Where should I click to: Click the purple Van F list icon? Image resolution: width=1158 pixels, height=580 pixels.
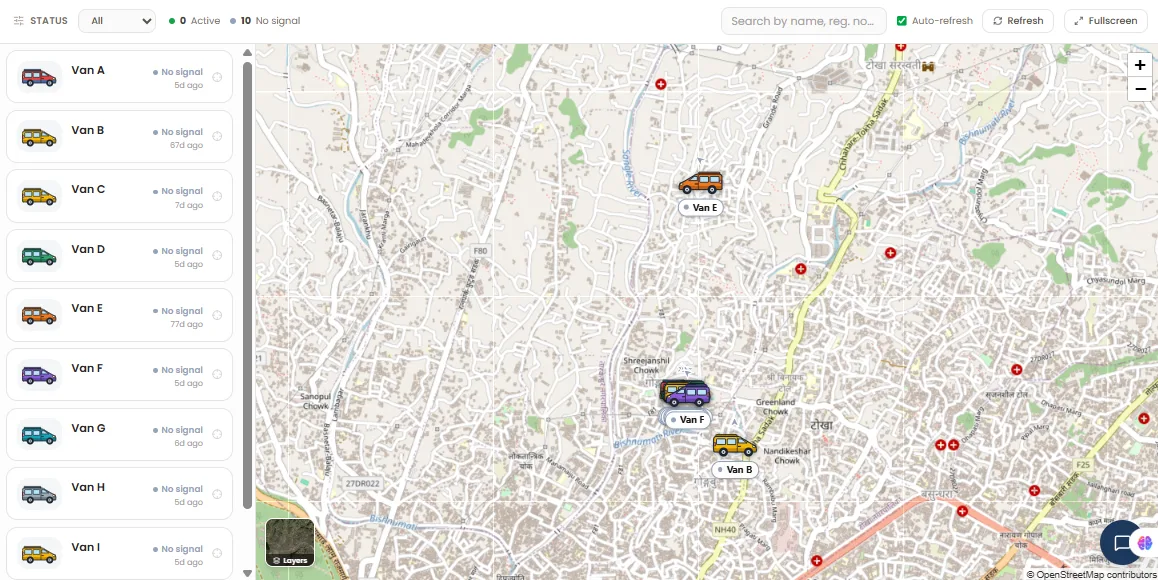click(x=39, y=375)
